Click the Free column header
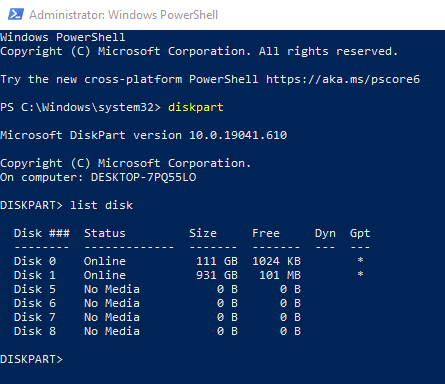Viewport: 445px width, 384px height. coord(266,233)
